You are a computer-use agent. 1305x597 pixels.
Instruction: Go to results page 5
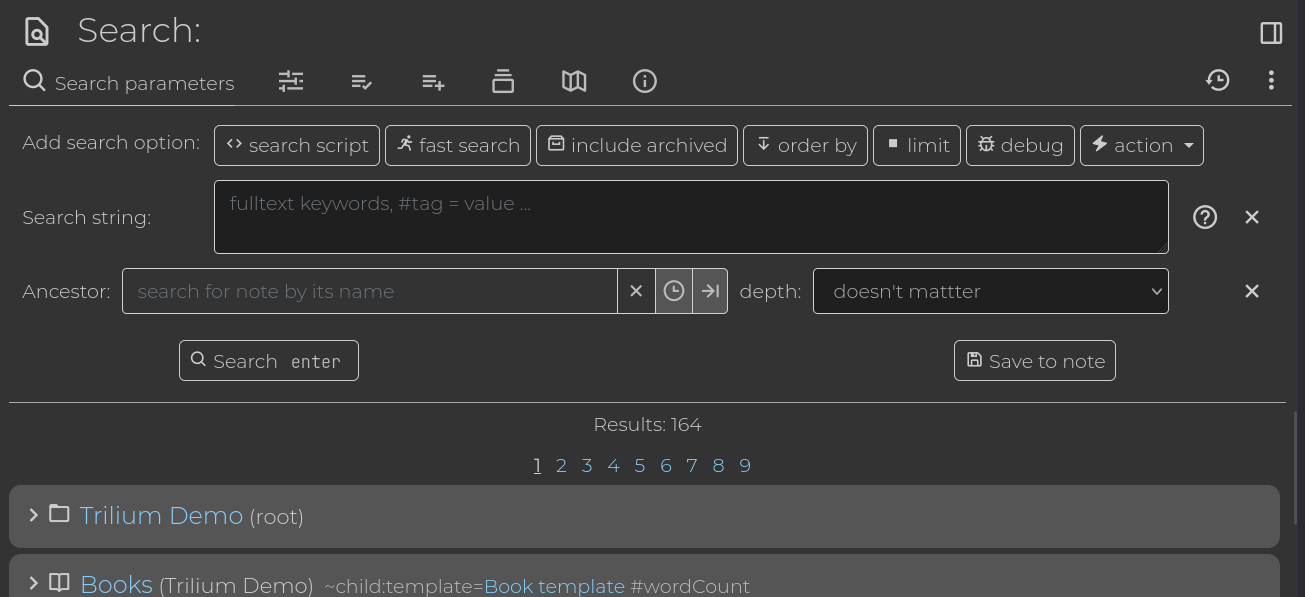pyautogui.click(x=639, y=465)
